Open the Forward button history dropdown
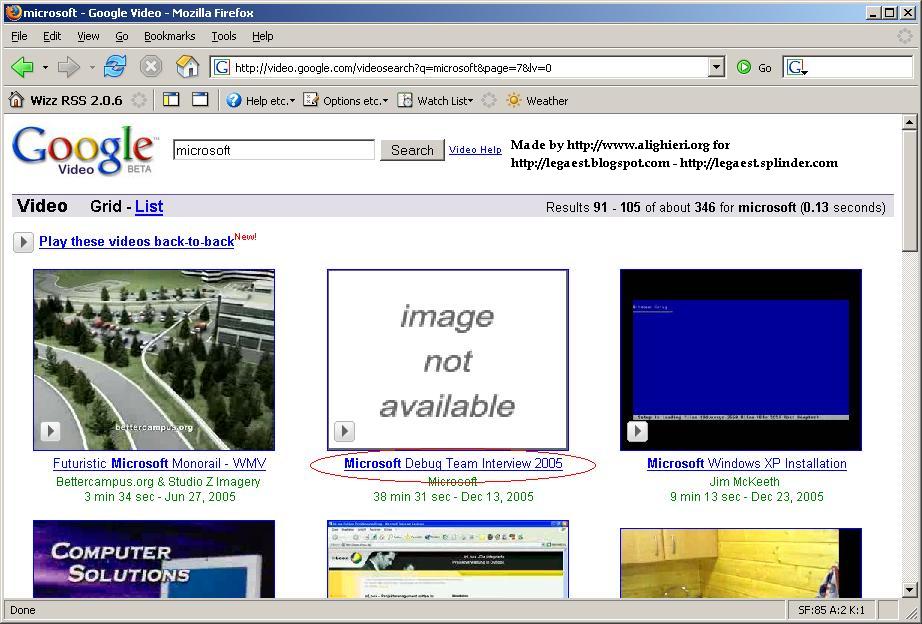The width and height of the screenshot is (922, 624). click(92, 68)
